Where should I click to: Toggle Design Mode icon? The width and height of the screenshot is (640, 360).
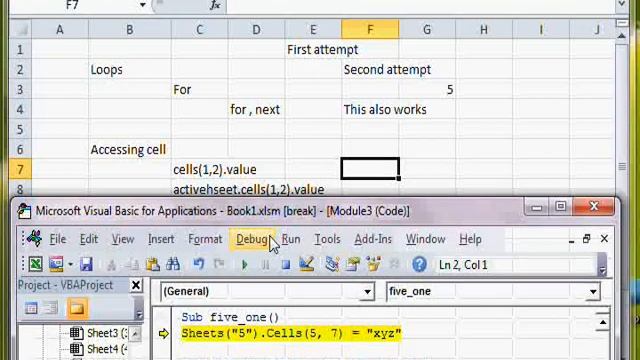click(x=306, y=264)
